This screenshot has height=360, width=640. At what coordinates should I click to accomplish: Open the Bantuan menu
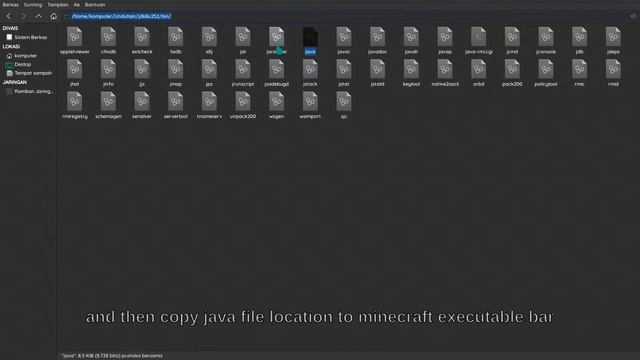[x=95, y=5]
